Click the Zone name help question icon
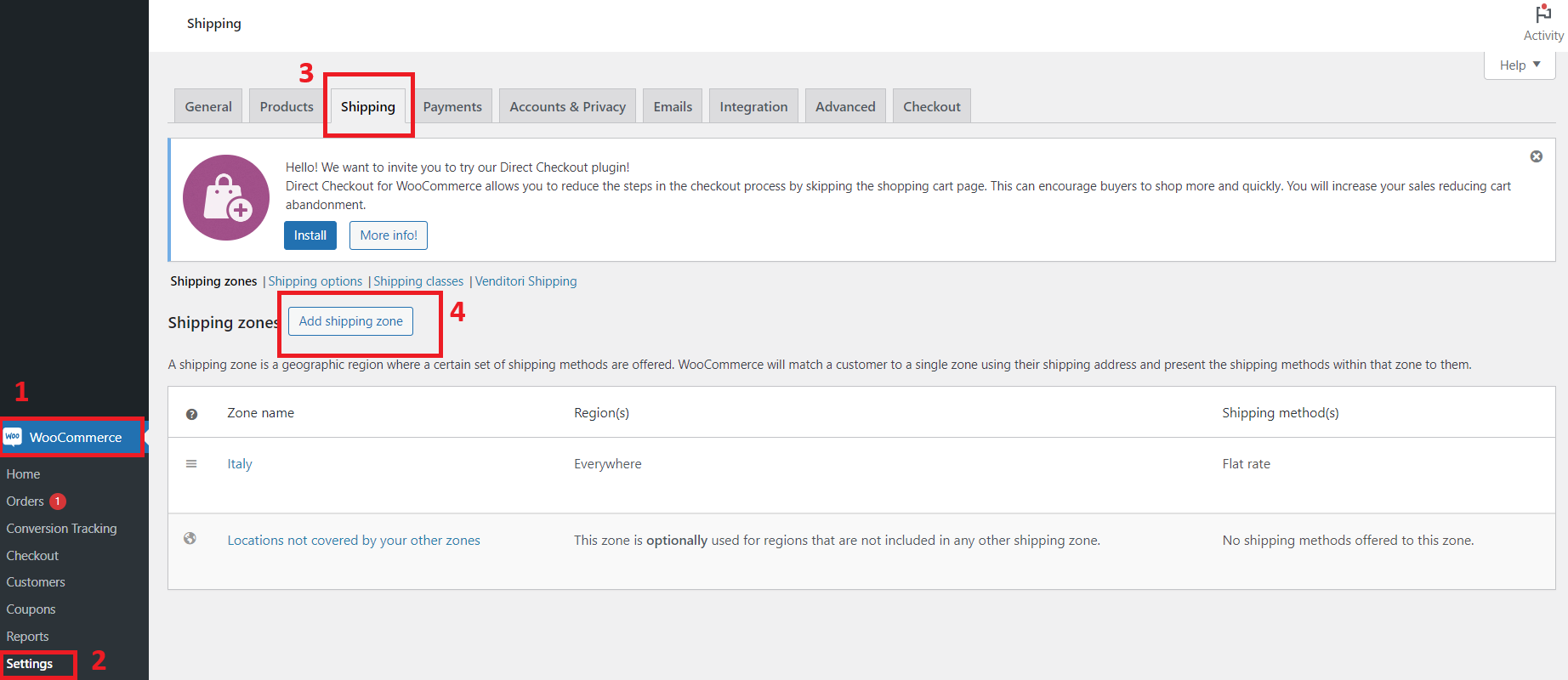The width and height of the screenshot is (1568, 680). (x=191, y=414)
